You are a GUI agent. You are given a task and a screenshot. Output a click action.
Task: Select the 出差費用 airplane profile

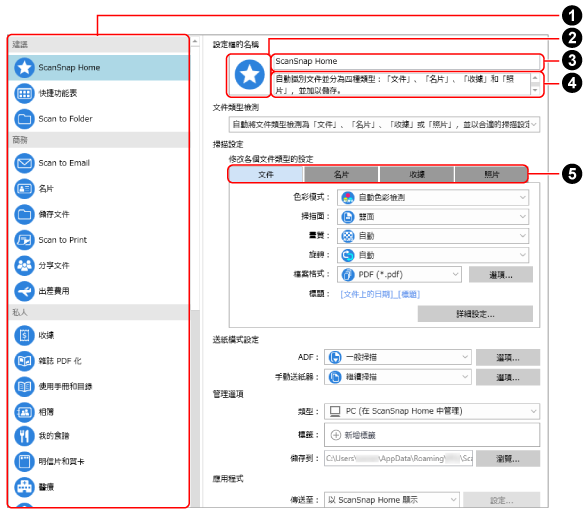(x=98, y=291)
